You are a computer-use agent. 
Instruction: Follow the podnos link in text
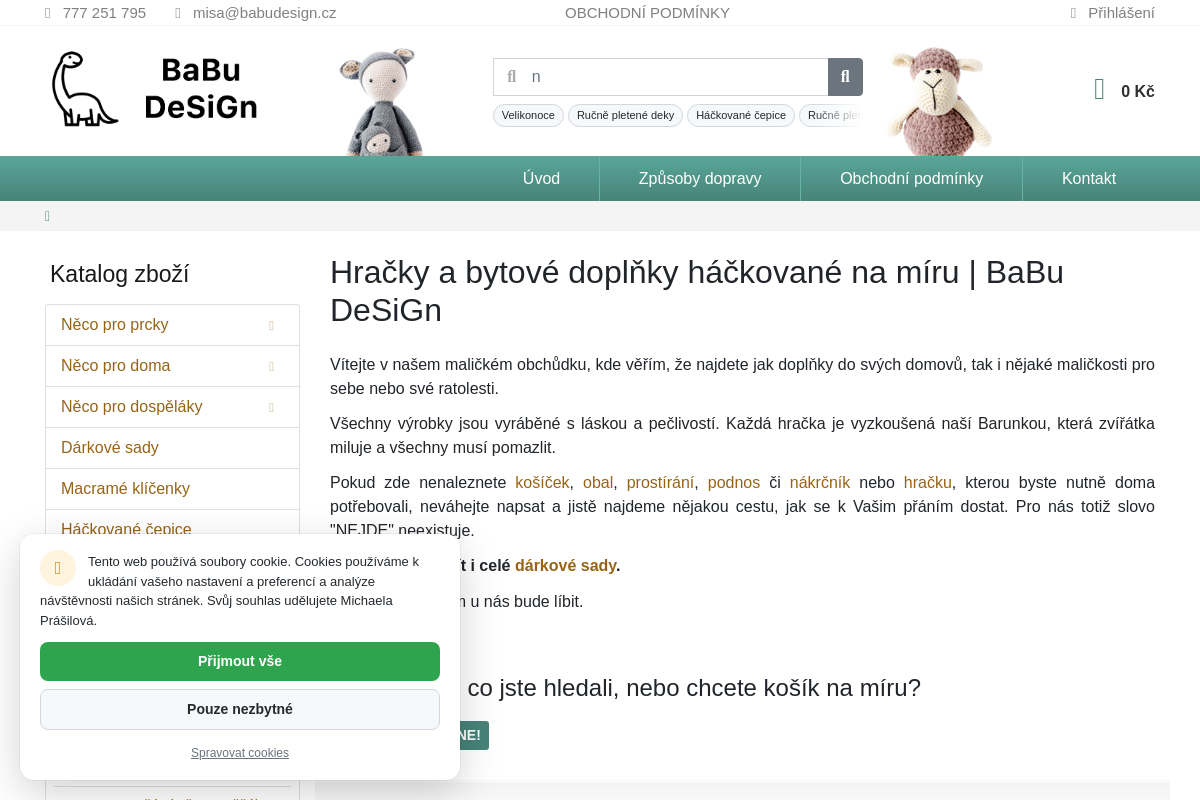pyautogui.click(x=734, y=482)
